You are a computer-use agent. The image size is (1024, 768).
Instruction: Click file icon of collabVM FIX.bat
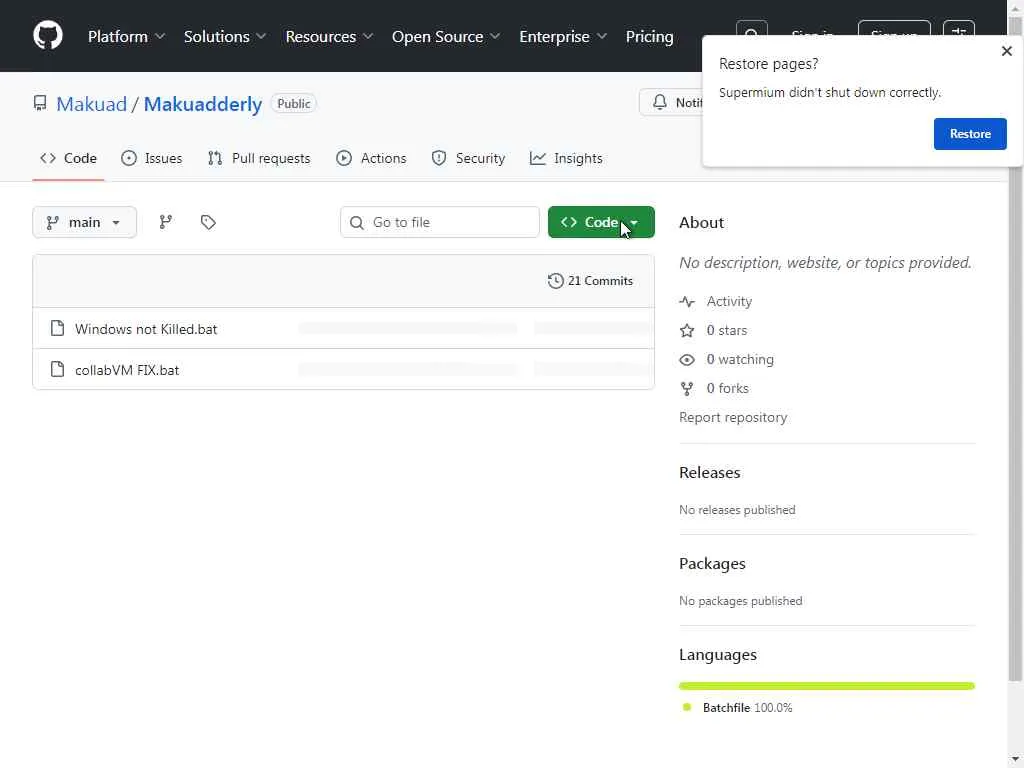pyautogui.click(x=57, y=370)
